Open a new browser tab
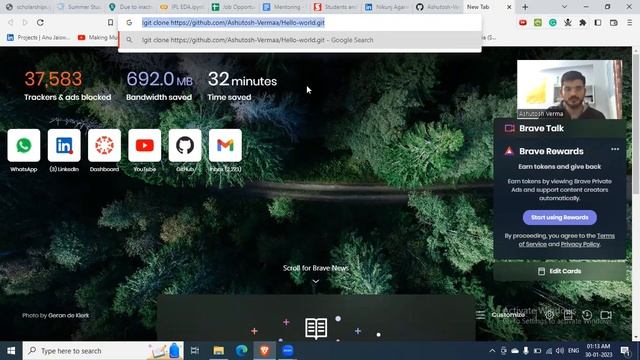Screen dimensions: 640x360 click(525, 7)
